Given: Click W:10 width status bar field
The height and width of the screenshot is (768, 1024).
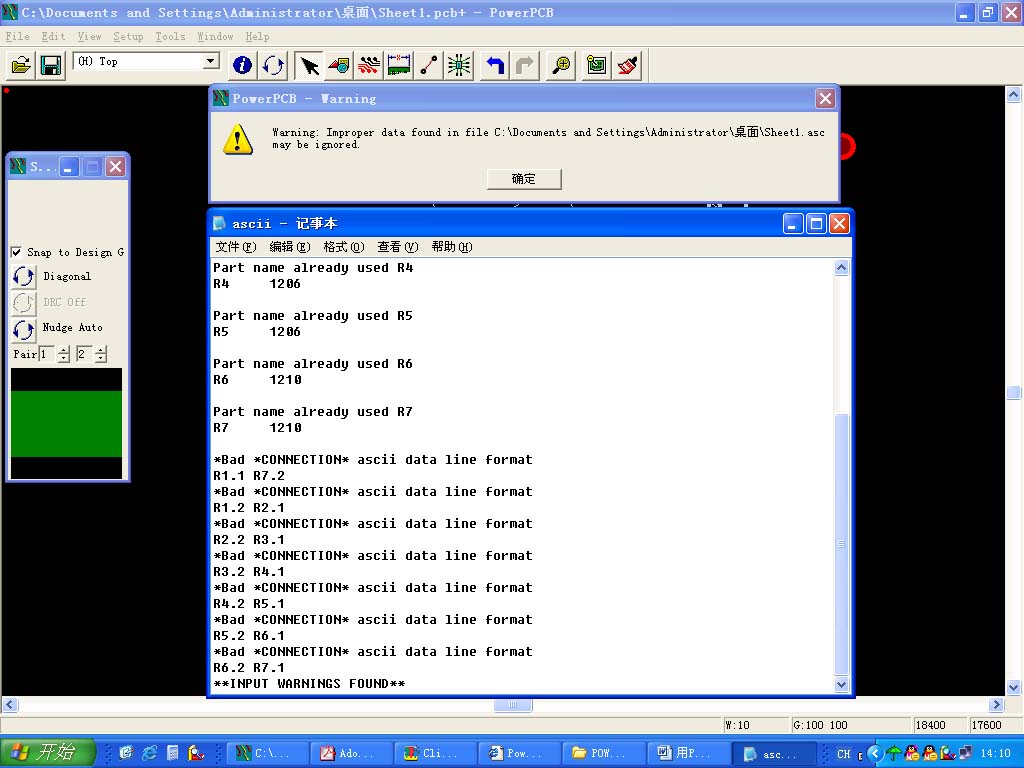Looking at the screenshot, I should pos(755,725).
